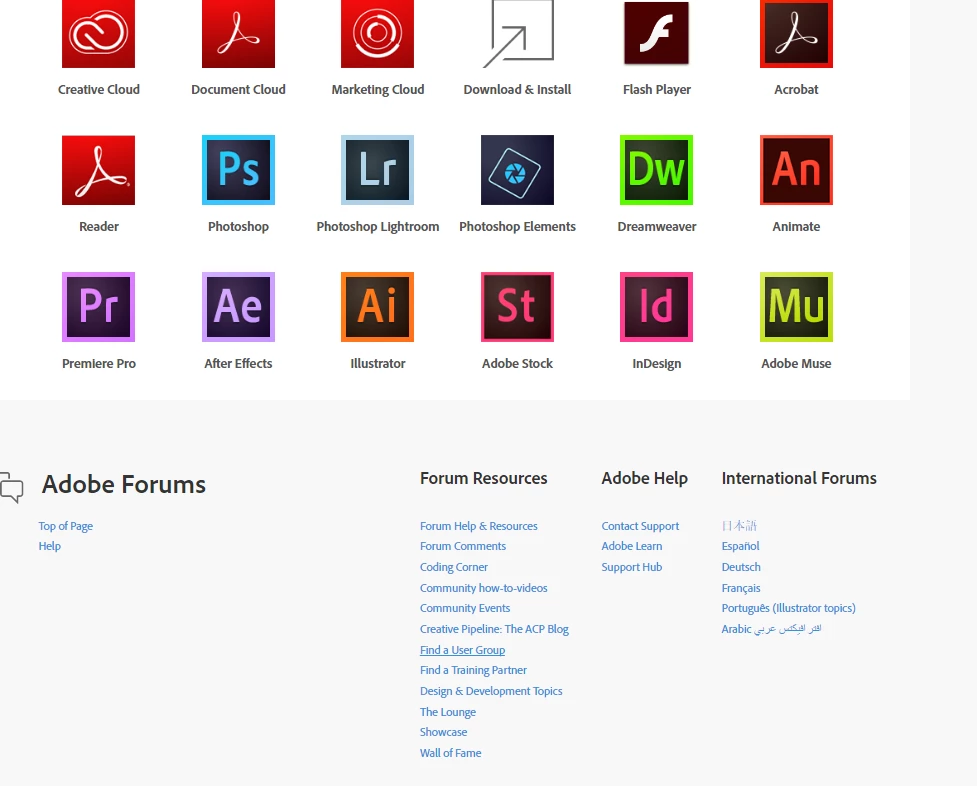Open Português (Illustrator topics) link

coord(788,608)
